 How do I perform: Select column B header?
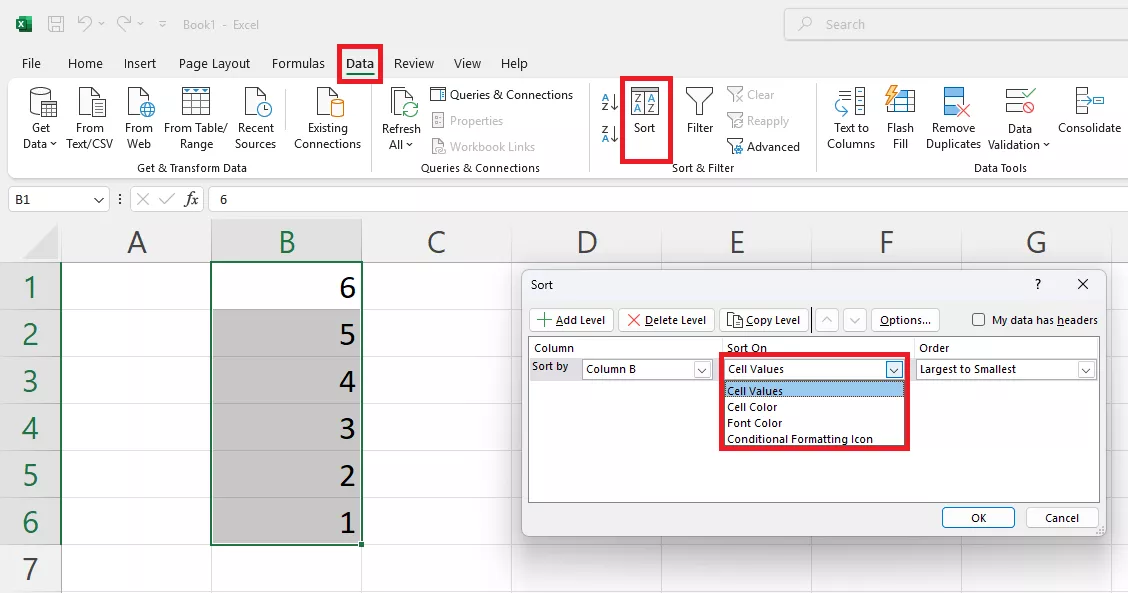(x=286, y=242)
